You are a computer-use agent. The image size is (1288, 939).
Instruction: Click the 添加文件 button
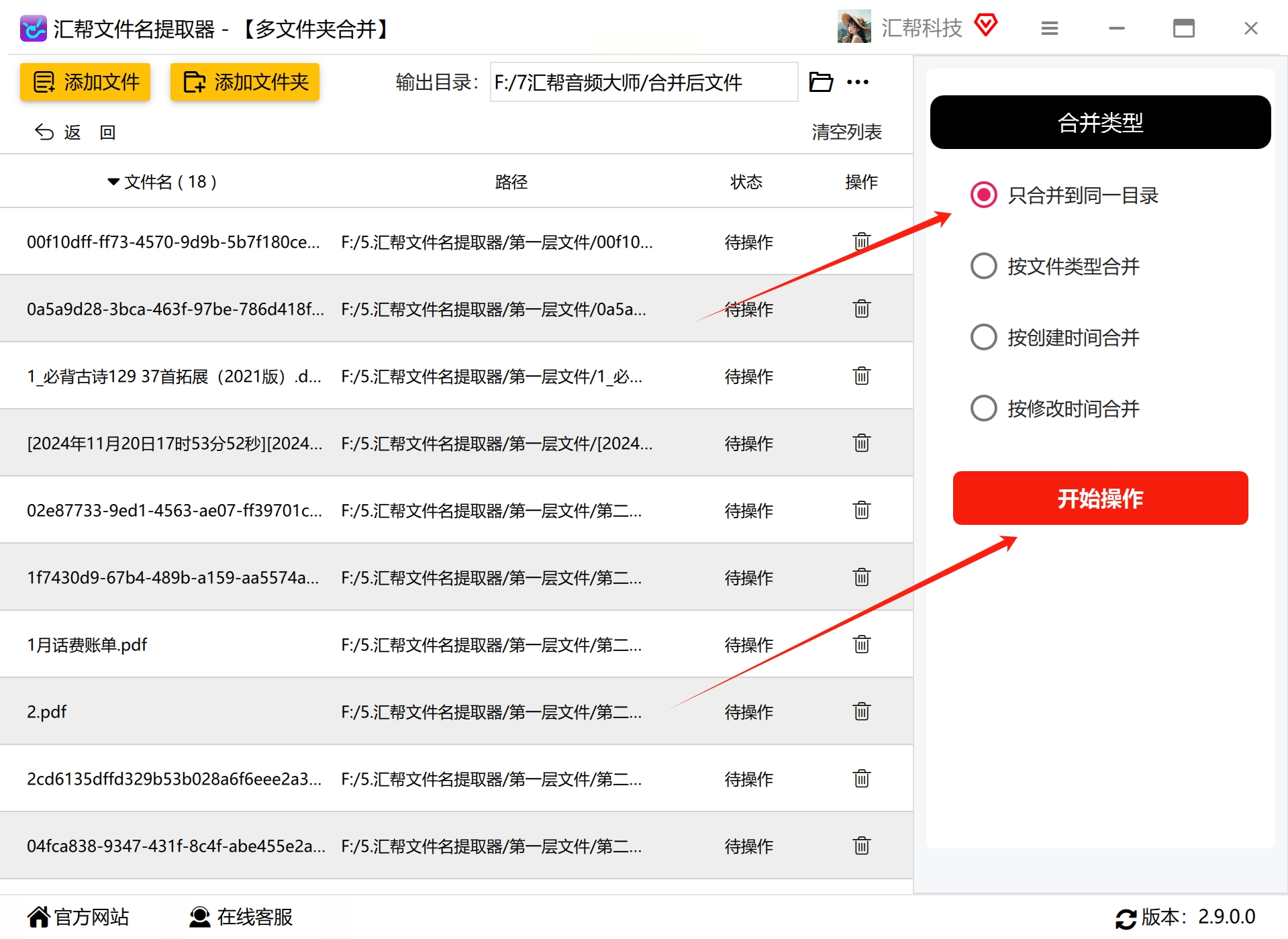85,82
